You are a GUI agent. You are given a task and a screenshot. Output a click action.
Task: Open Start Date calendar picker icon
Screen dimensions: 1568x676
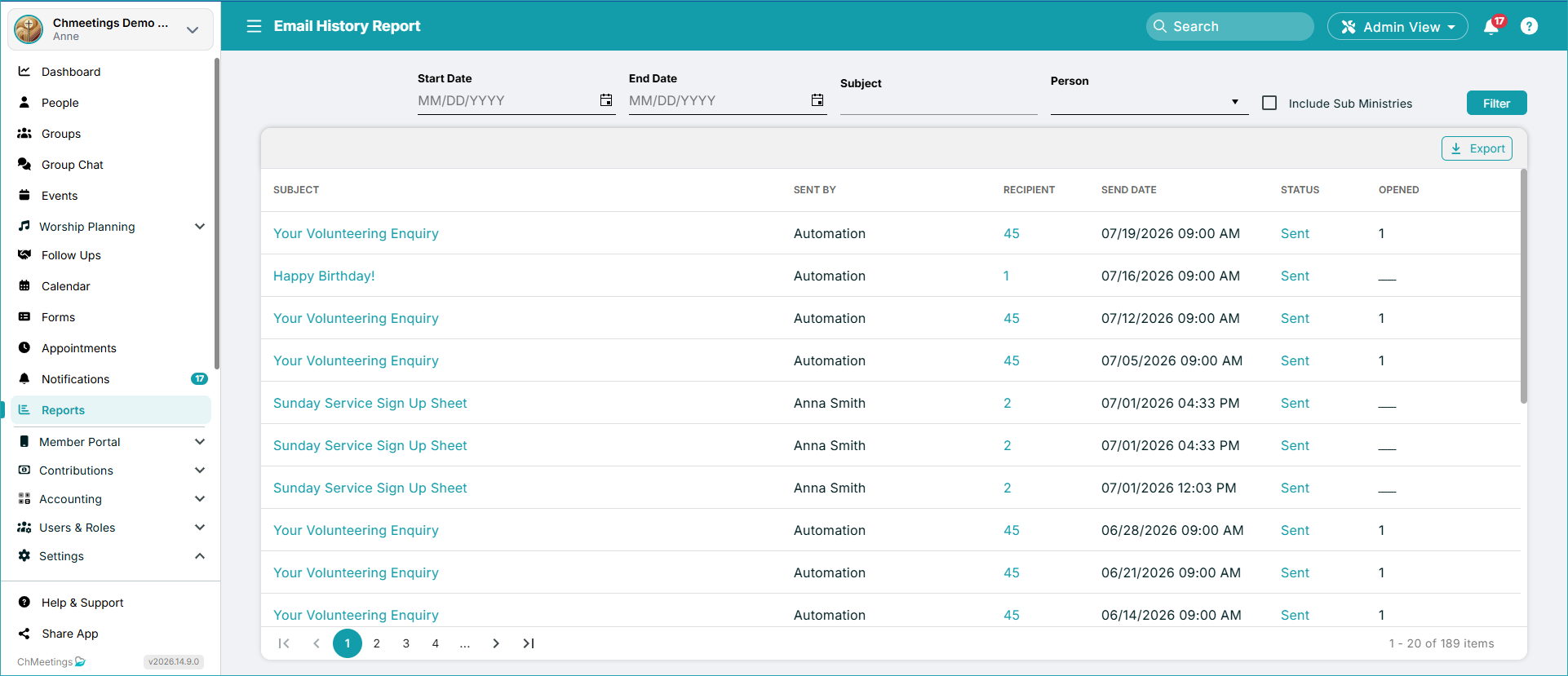pyautogui.click(x=606, y=100)
